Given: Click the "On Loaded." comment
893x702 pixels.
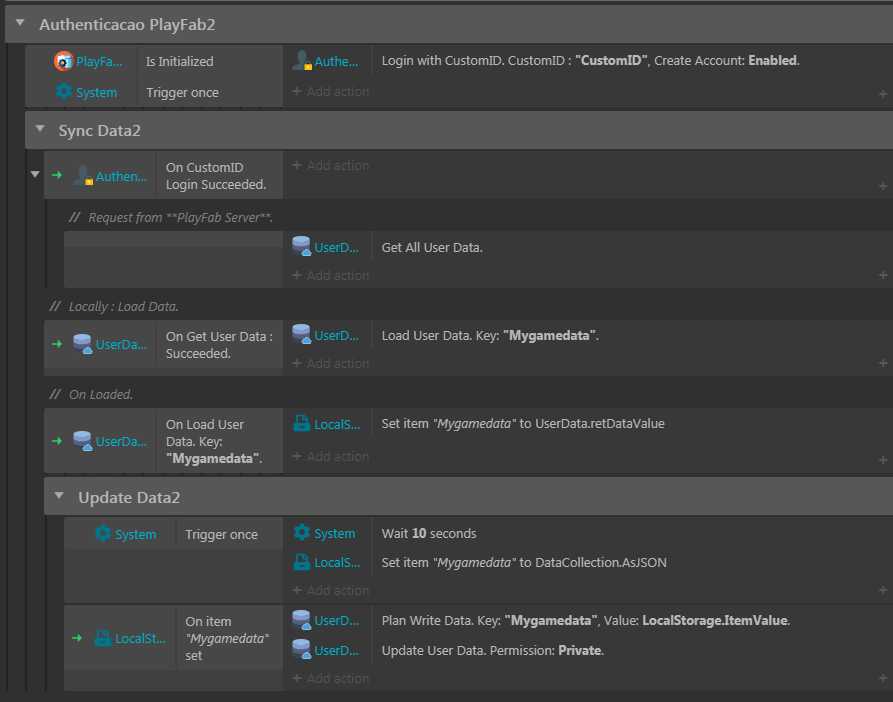Looking at the screenshot, I should coord(91,394).
